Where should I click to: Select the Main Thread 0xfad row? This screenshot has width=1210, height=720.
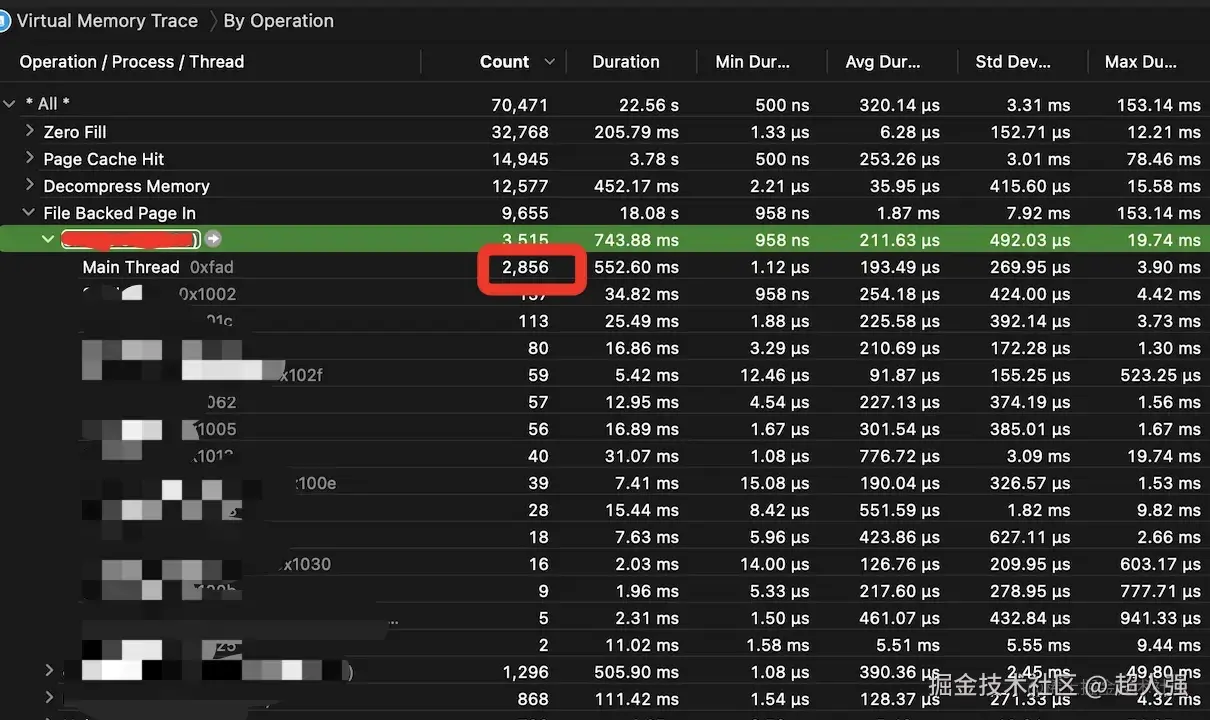[605, 267]
